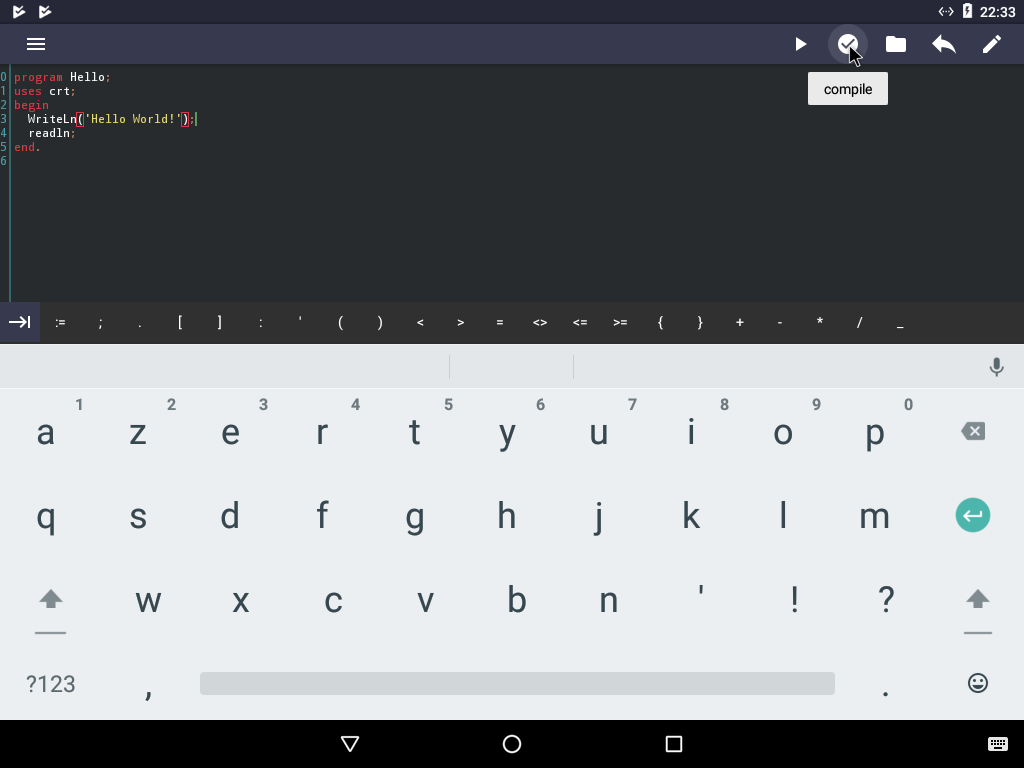This screenshot has height=768, width=1024.
Task: Switch to ?123 symbols keyboard
Action: pyautogui.click(x=50, y=684)
